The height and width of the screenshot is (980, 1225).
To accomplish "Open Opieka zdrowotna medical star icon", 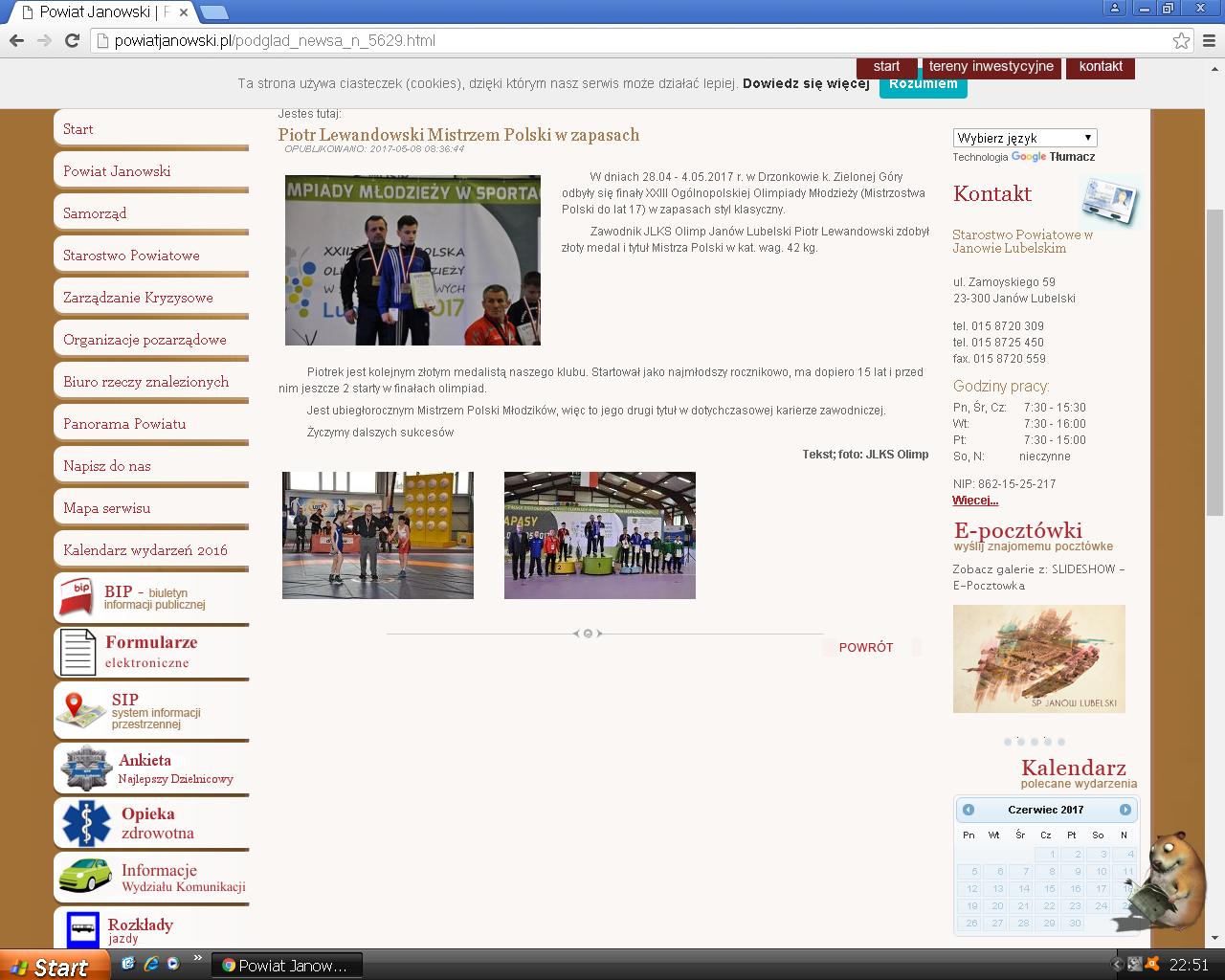I will pyautogui.click(x=86, y=823).
